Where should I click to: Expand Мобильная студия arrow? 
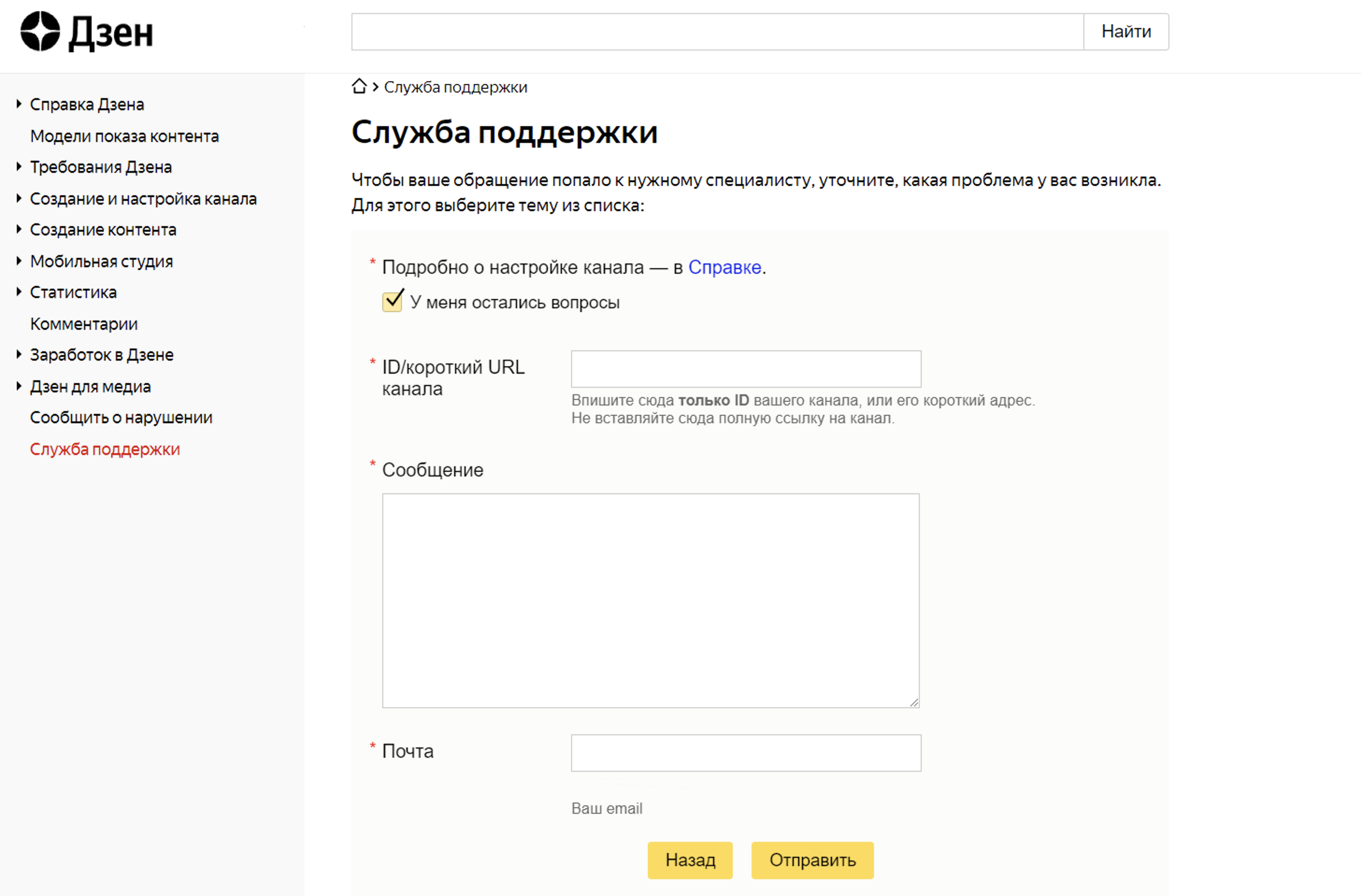pos(19,261)
